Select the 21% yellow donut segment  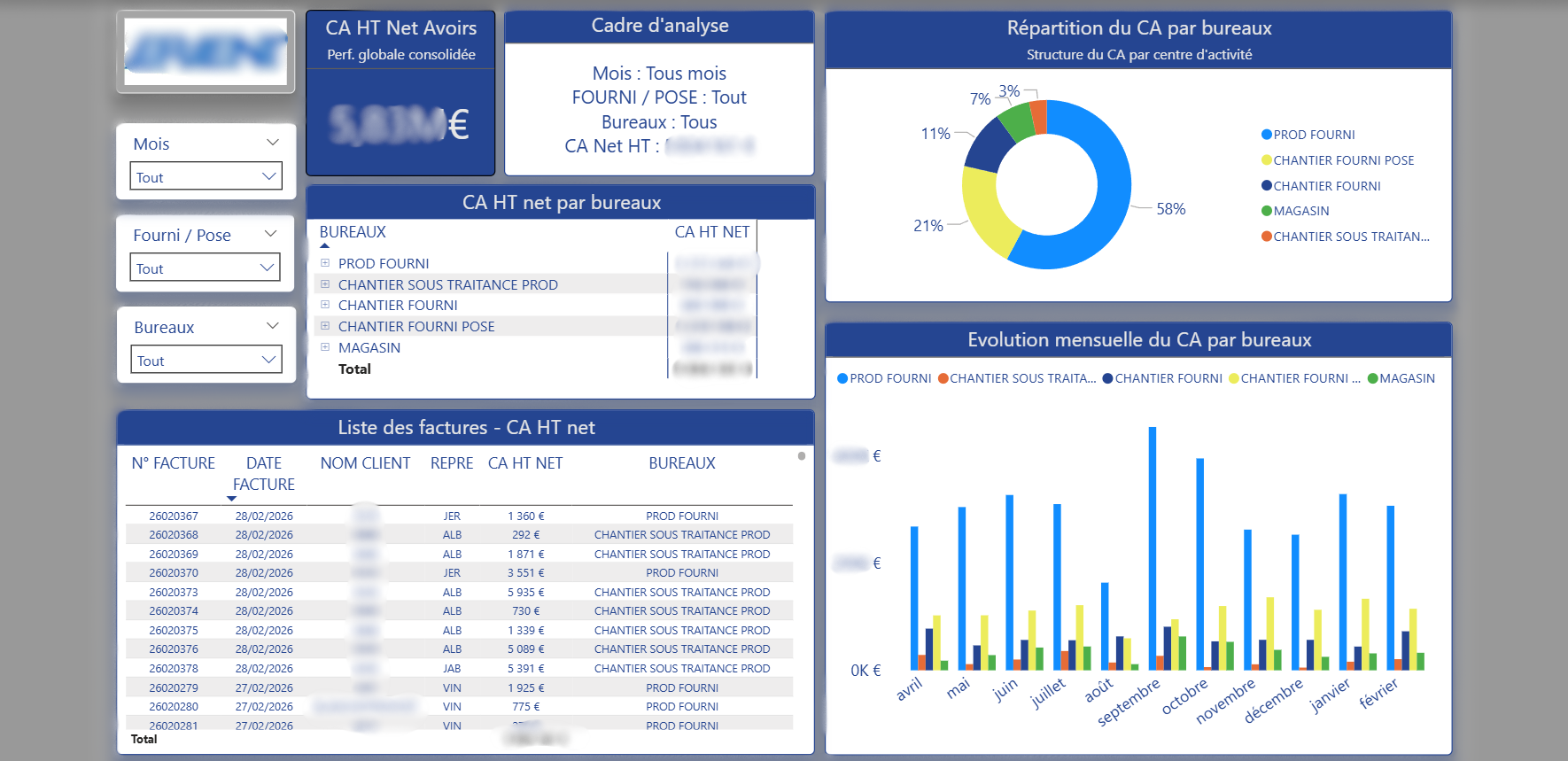985,213
